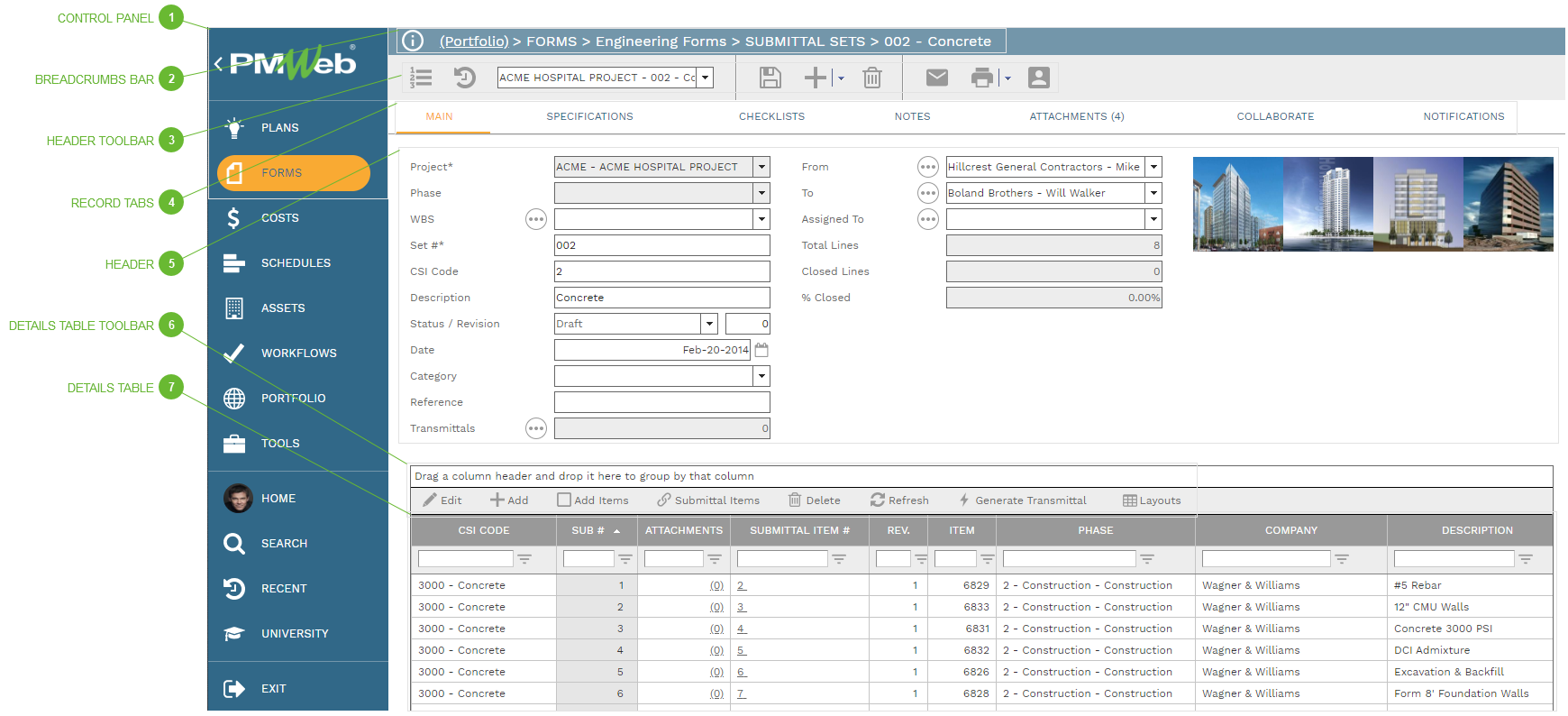Image resolution: width=1568 pixels, height=716 pixels.
Task: Click the ellipsis button next to To
Action: coord(928,193)
